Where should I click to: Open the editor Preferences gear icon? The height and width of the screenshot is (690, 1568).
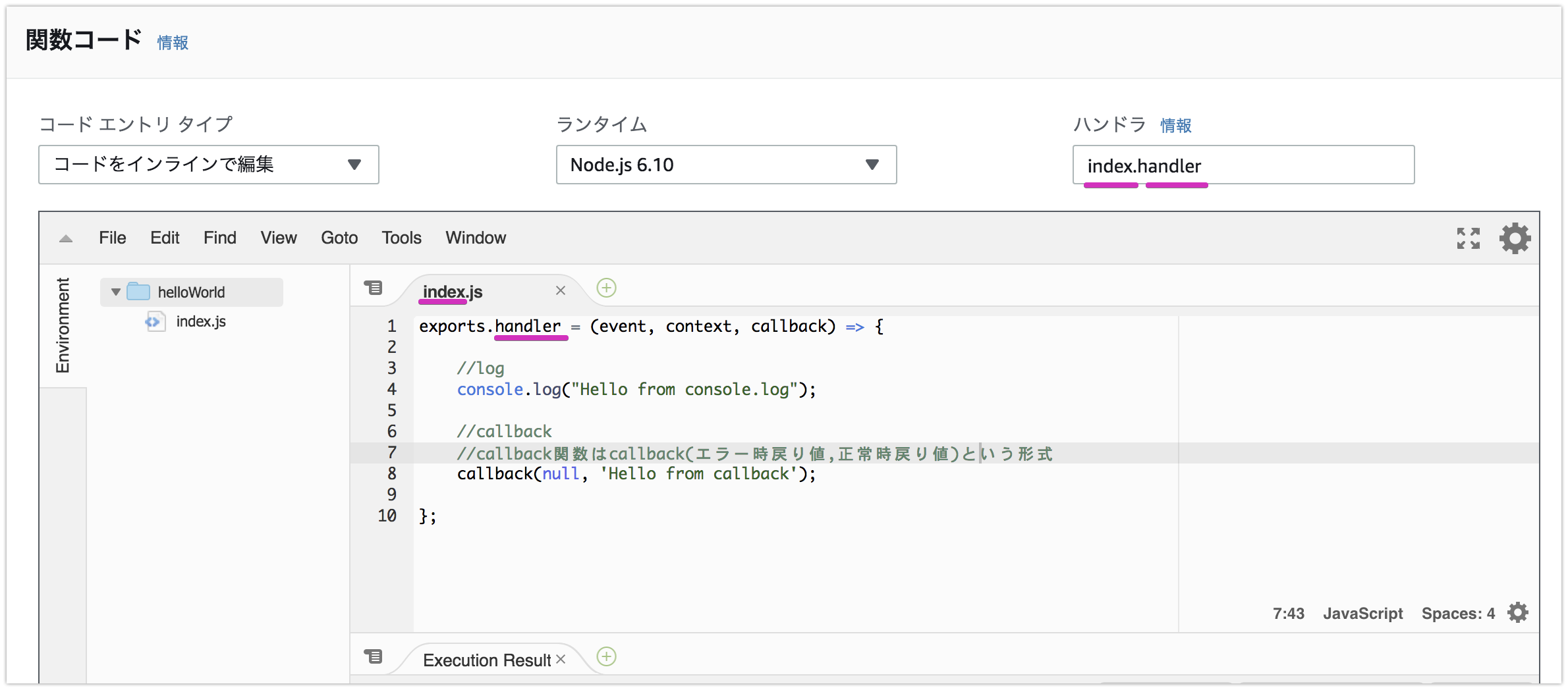coord(1515,238)
